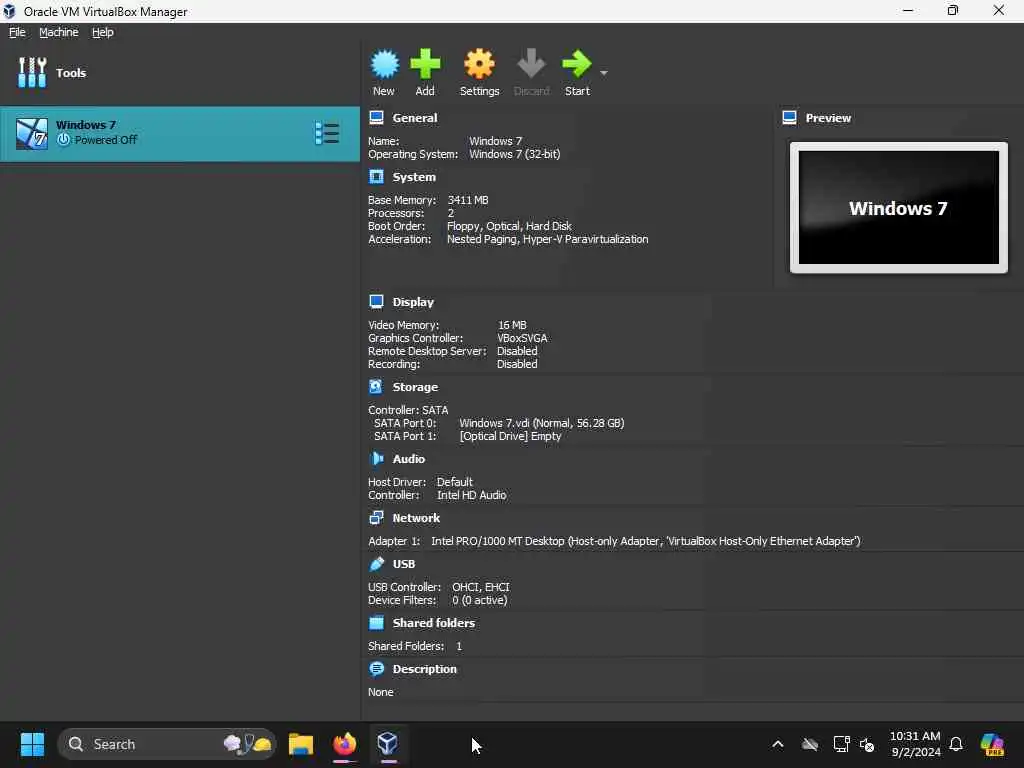Click the green Add machine icon
The width and height of the screenshot is (1024, 768).
click(425, 64)
